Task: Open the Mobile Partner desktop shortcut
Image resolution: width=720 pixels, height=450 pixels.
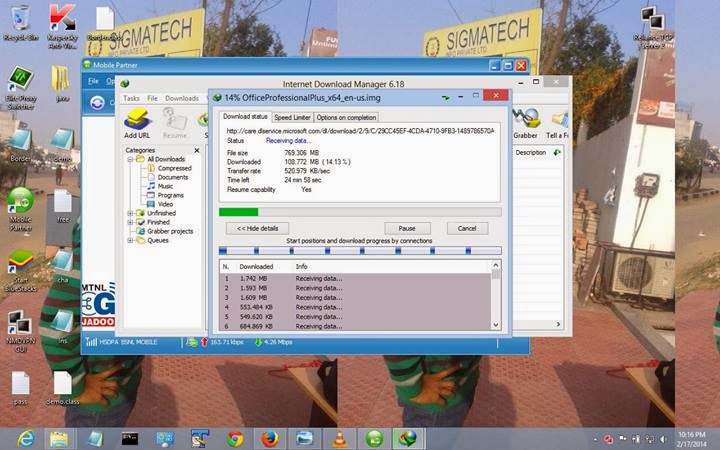Action: (20, 209)
